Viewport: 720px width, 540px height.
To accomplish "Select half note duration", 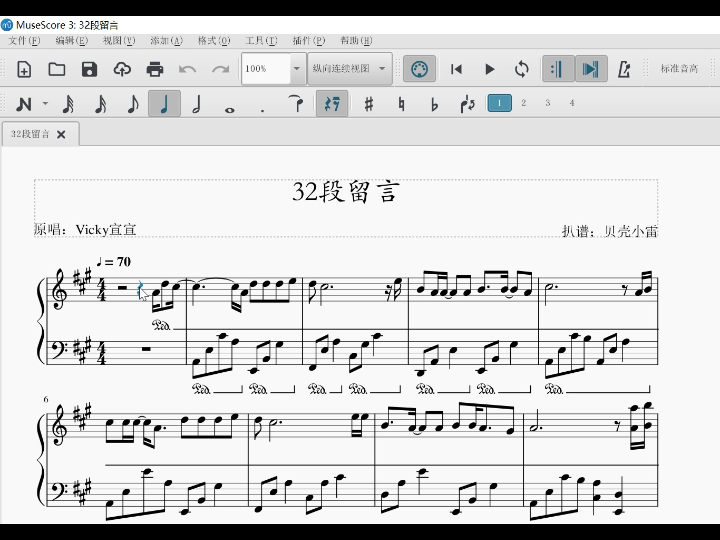I will tap(197, 104).
